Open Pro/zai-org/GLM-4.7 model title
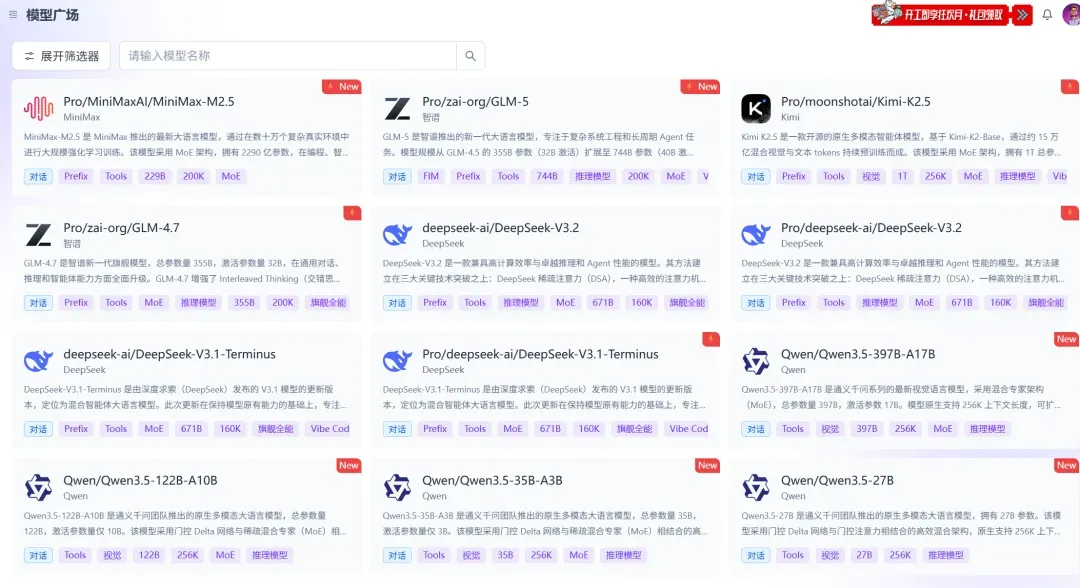The height and width of the screenshot is (588, 1080). click(121, 228)
